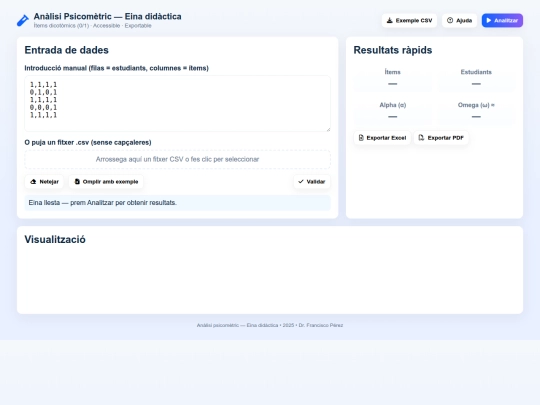Click the question mark icon on Ajuda
The width and height of the screenshot is (540, 405).
pyautogui.click(x=450, y=20)
